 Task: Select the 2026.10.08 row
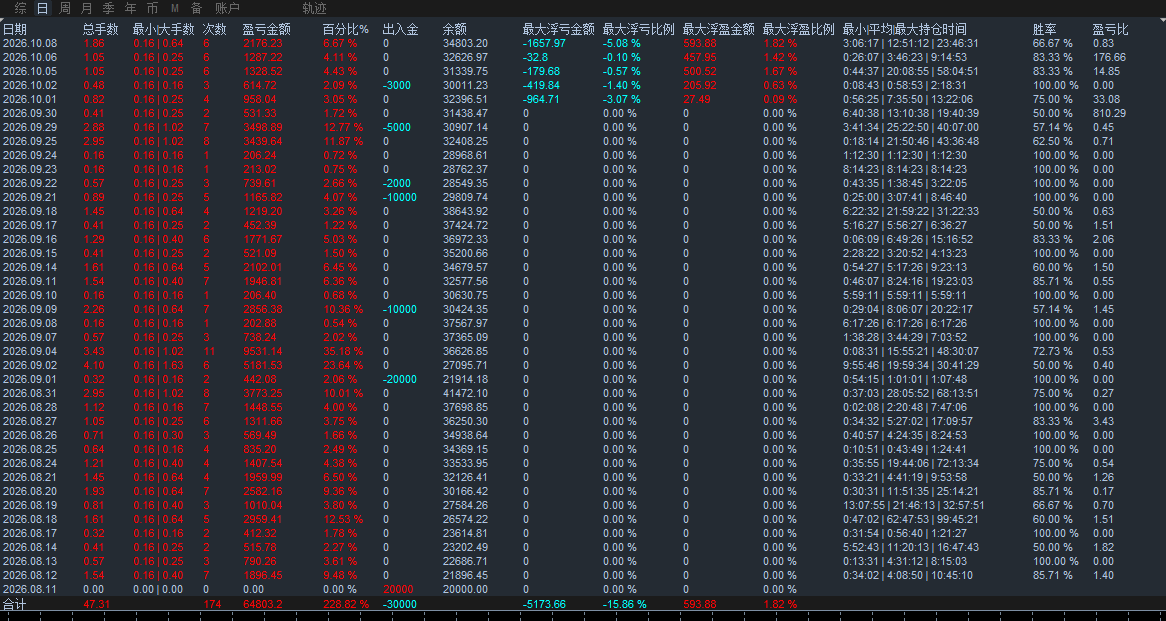click(583, 44)
